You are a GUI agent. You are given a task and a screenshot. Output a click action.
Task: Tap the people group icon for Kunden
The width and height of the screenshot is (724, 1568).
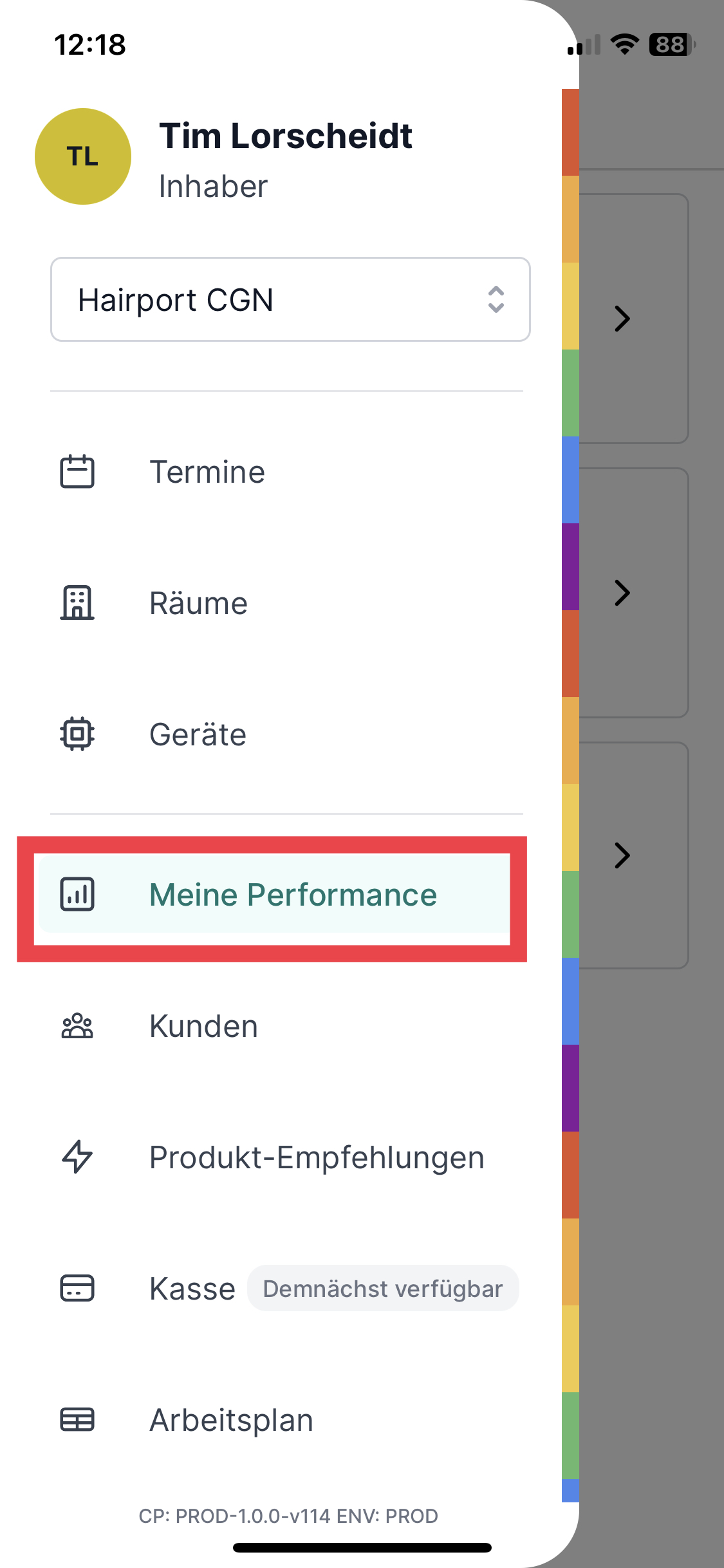(x=77, y=1026)
